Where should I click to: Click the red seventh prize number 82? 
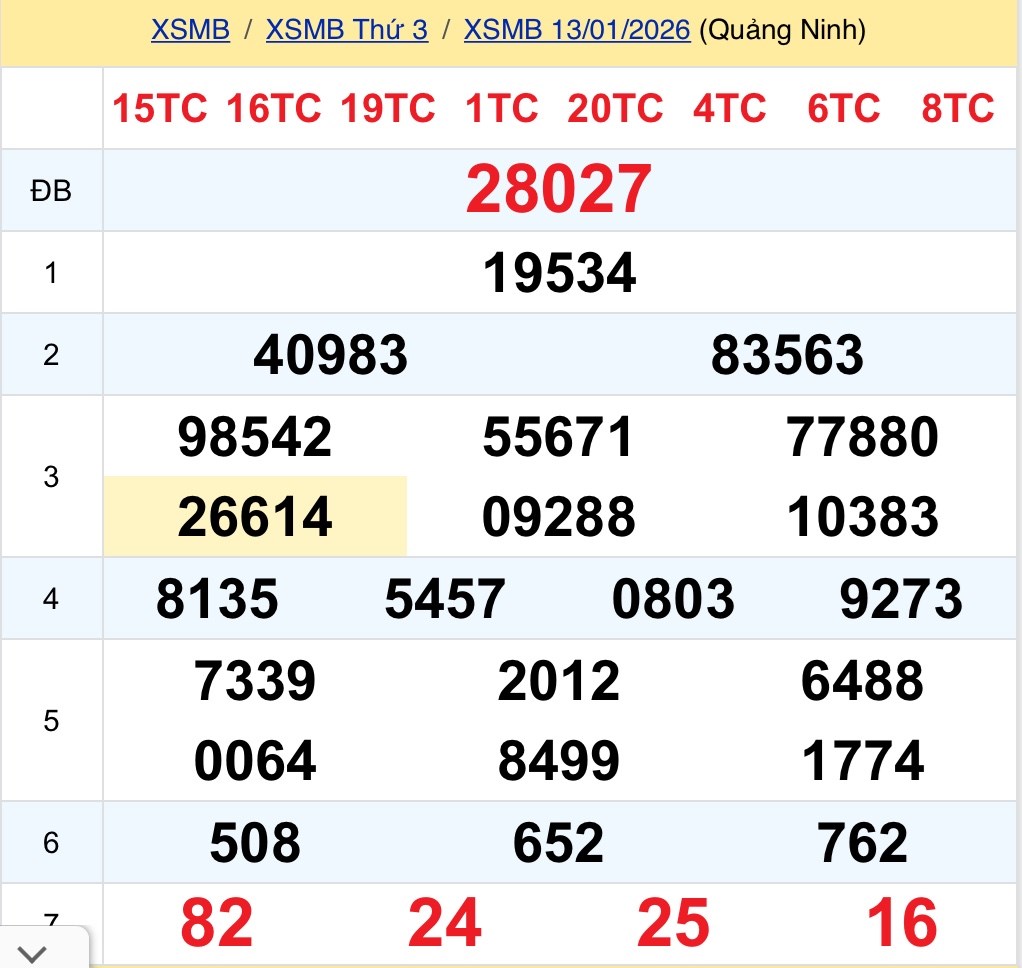(217, 923)
